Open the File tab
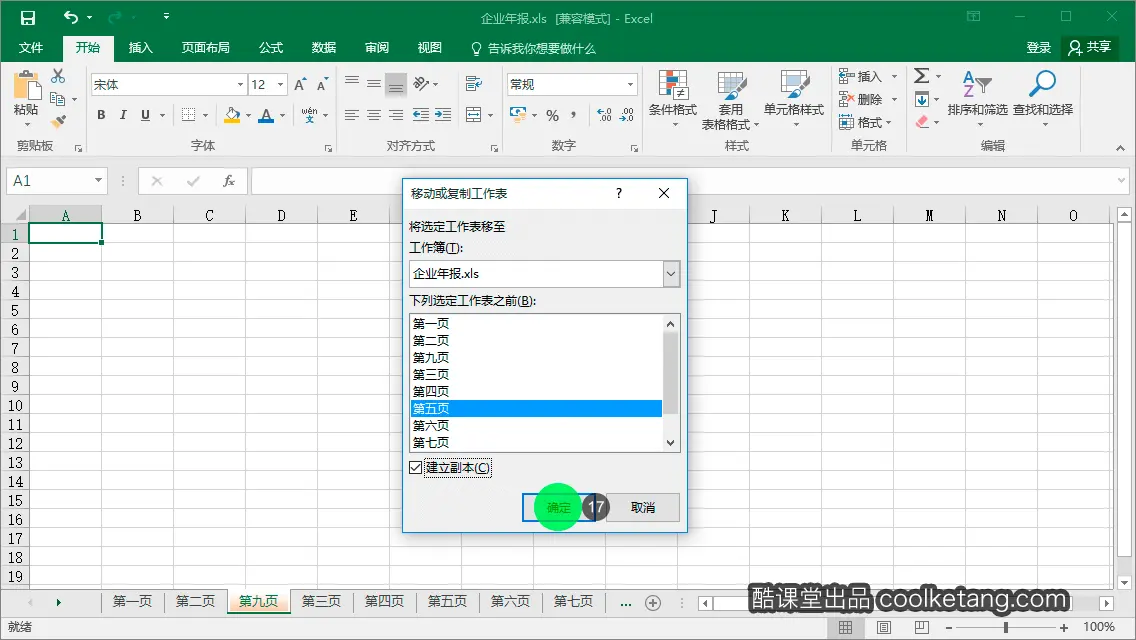 [x=30, y=48]
